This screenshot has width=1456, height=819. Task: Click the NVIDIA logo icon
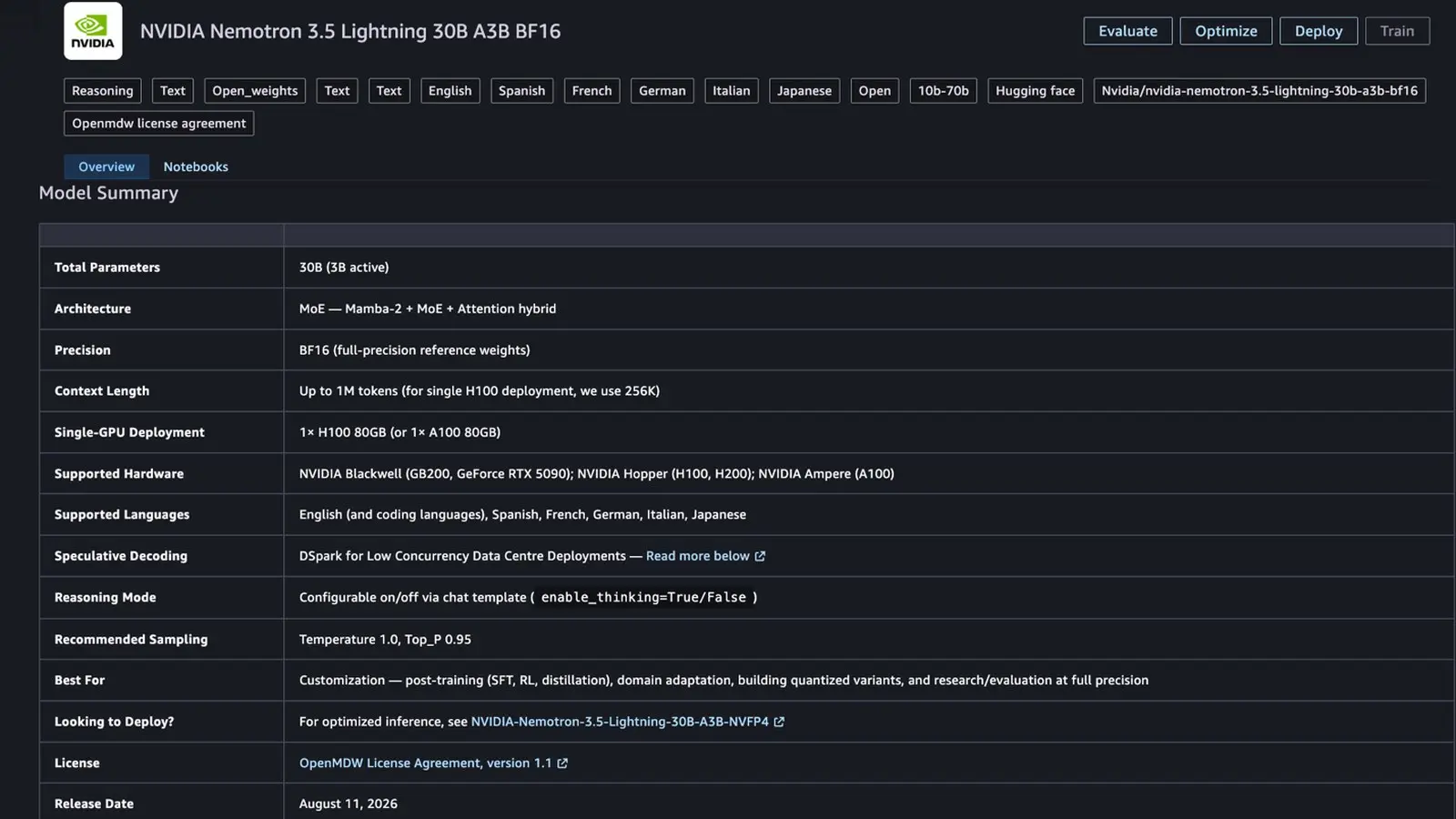click(x=93, y=31)
